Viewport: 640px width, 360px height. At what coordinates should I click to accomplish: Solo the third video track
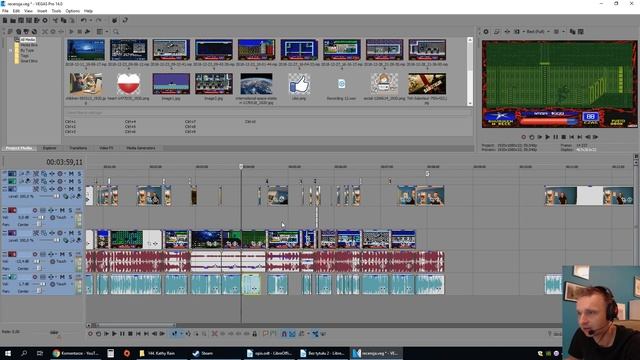tap(79, 189)
